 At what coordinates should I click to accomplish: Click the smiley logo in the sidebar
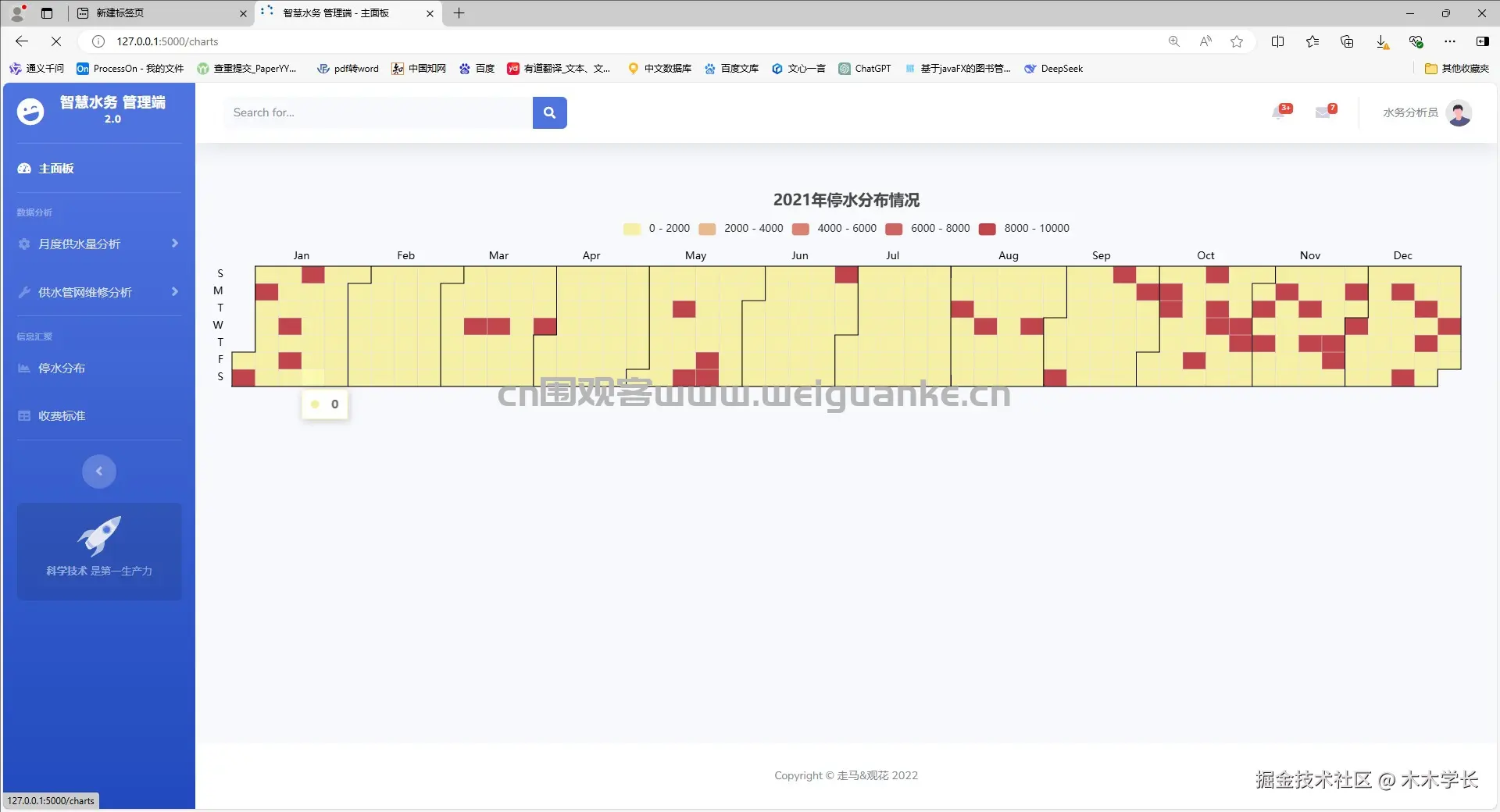tap(30, 112)
